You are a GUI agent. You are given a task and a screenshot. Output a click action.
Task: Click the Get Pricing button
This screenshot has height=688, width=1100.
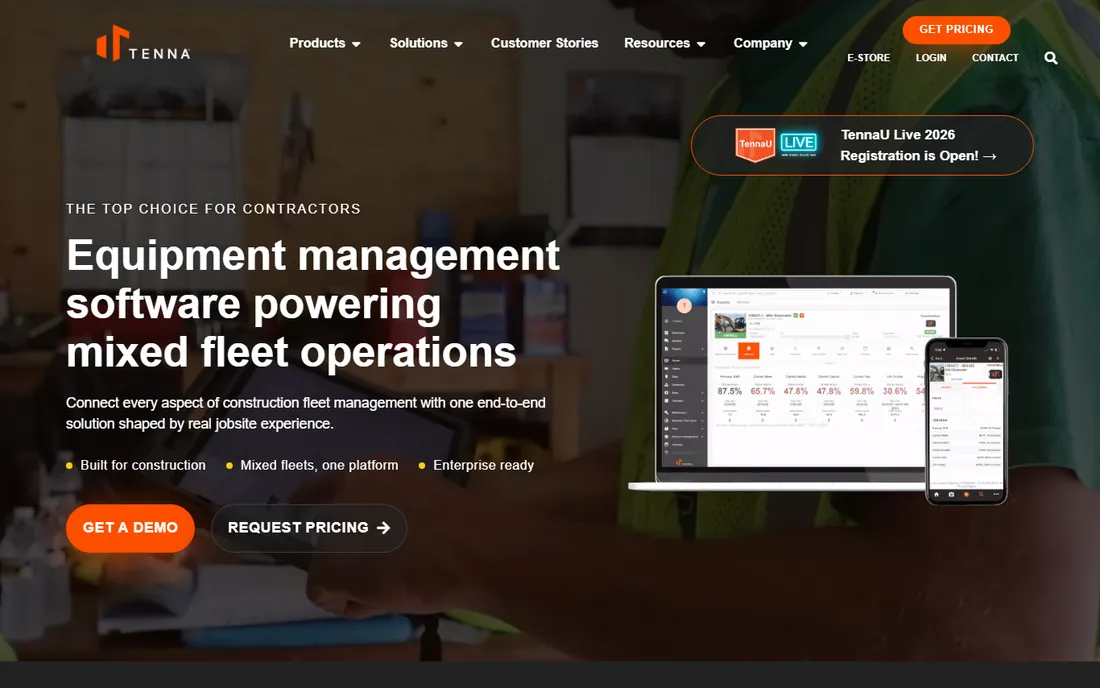(x=956, y=29)
